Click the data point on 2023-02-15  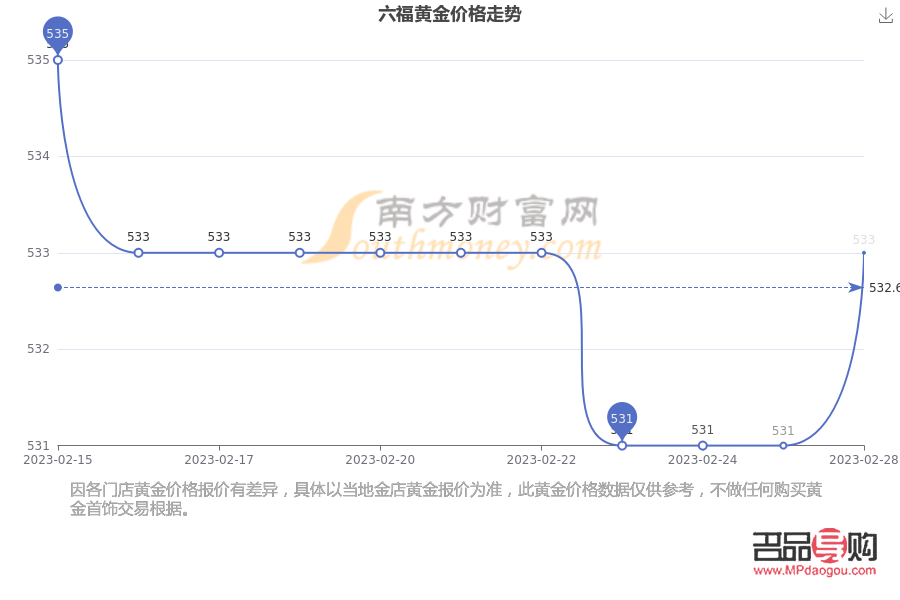(58, 60)
